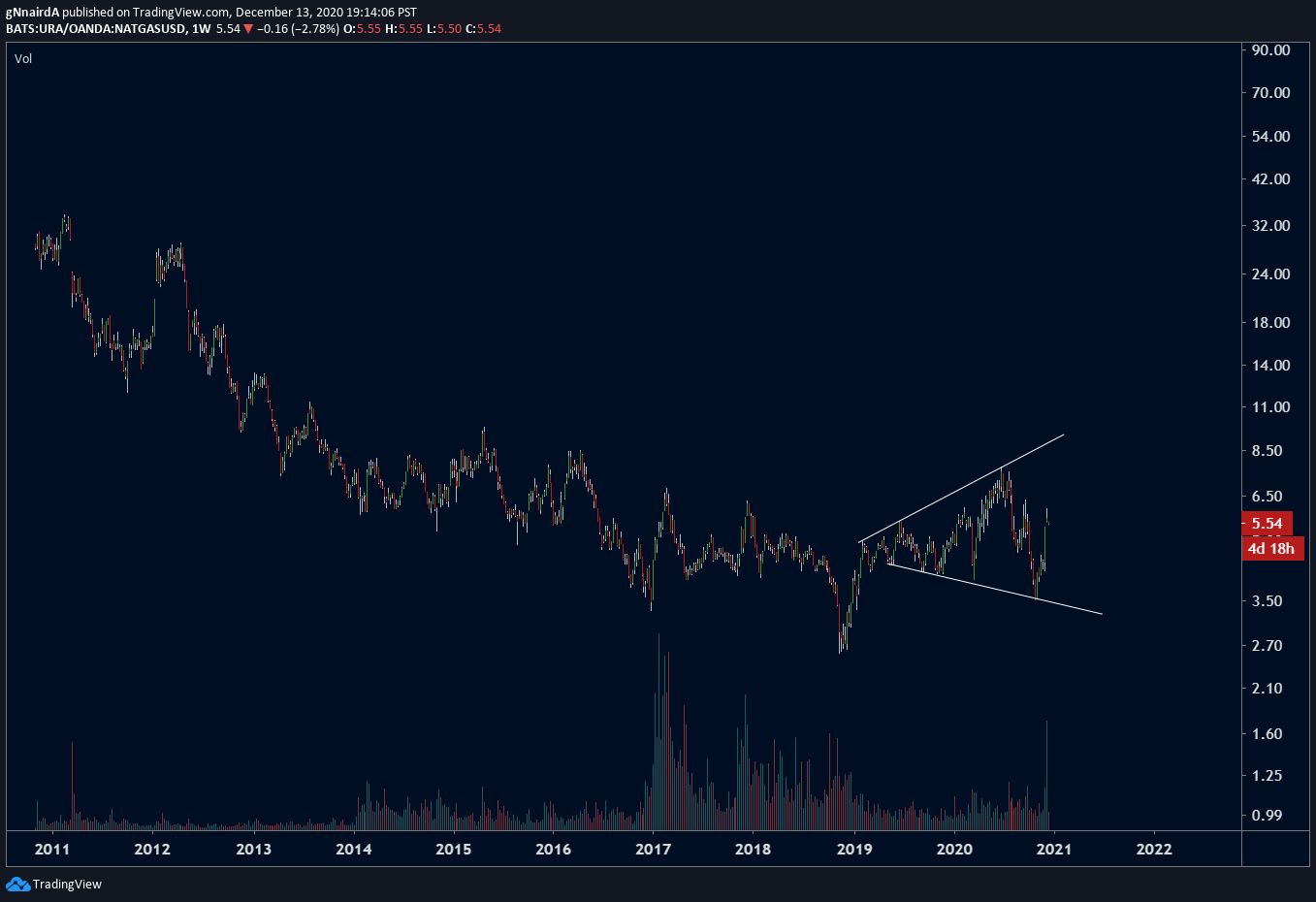Click the 24.00 price axis label
This screenshot has width=1316, height=902.
pos(1270,274)
